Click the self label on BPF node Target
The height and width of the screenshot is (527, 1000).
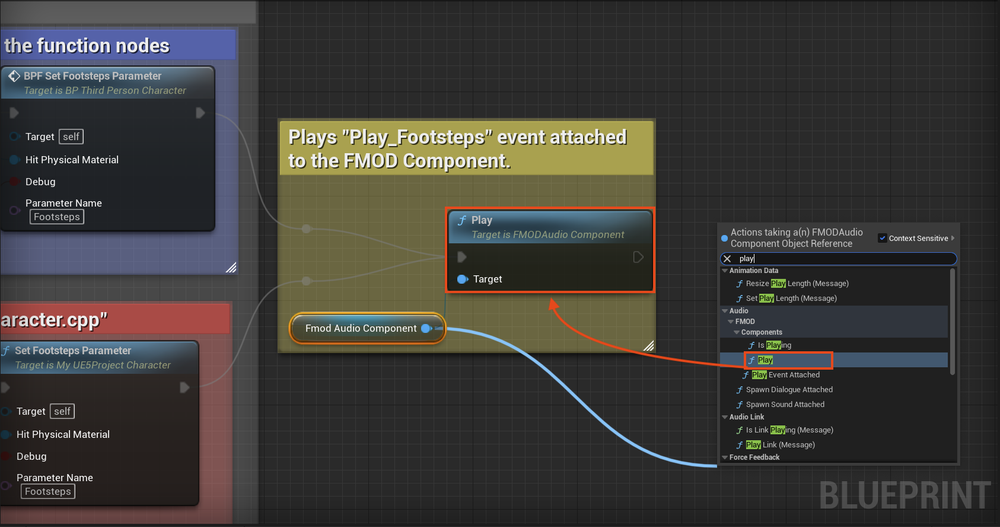coord(71,137)
